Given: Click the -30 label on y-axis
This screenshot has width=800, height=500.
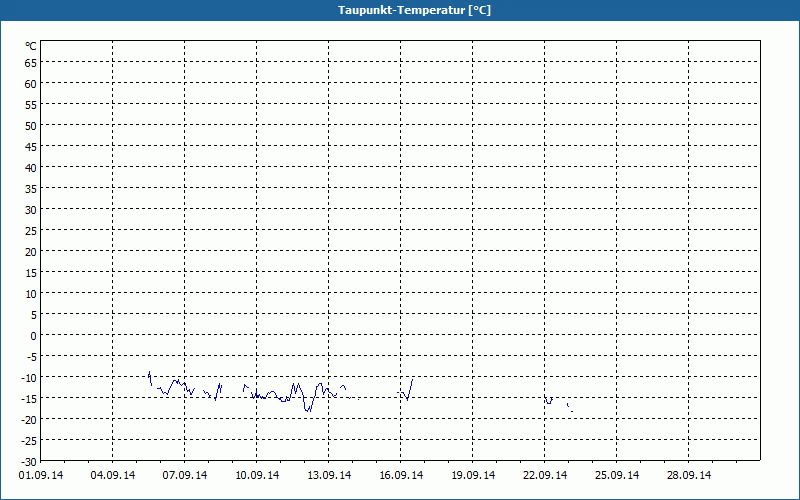Looking at the screenshot, I should [29, 461].
